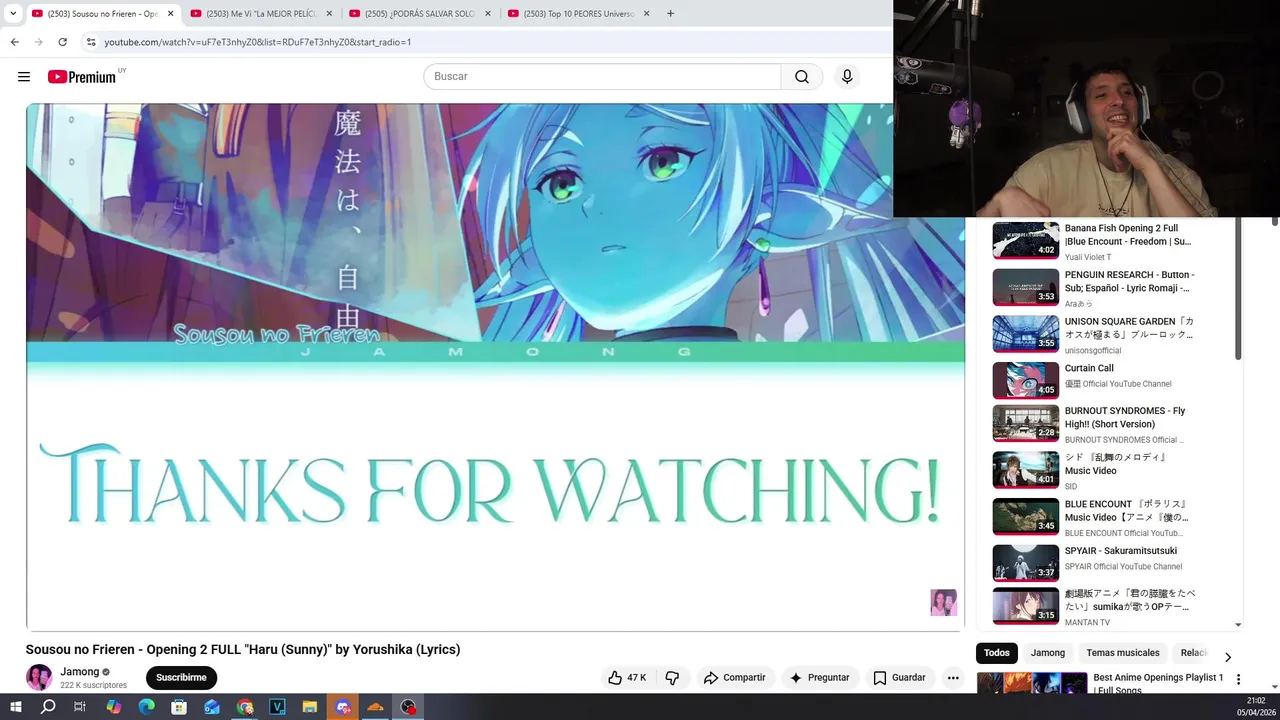Open Discord icon in taskbar

(x=343, y=707)
